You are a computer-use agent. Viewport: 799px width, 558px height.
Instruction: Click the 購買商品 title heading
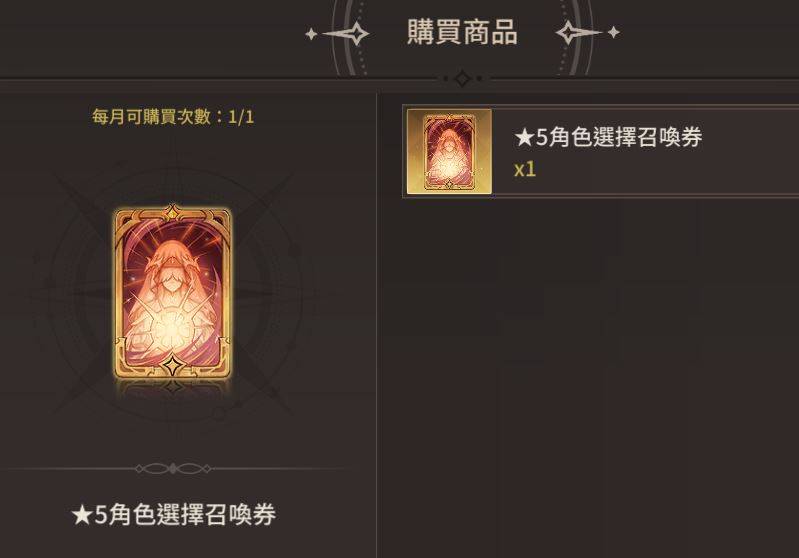[462, 32]
